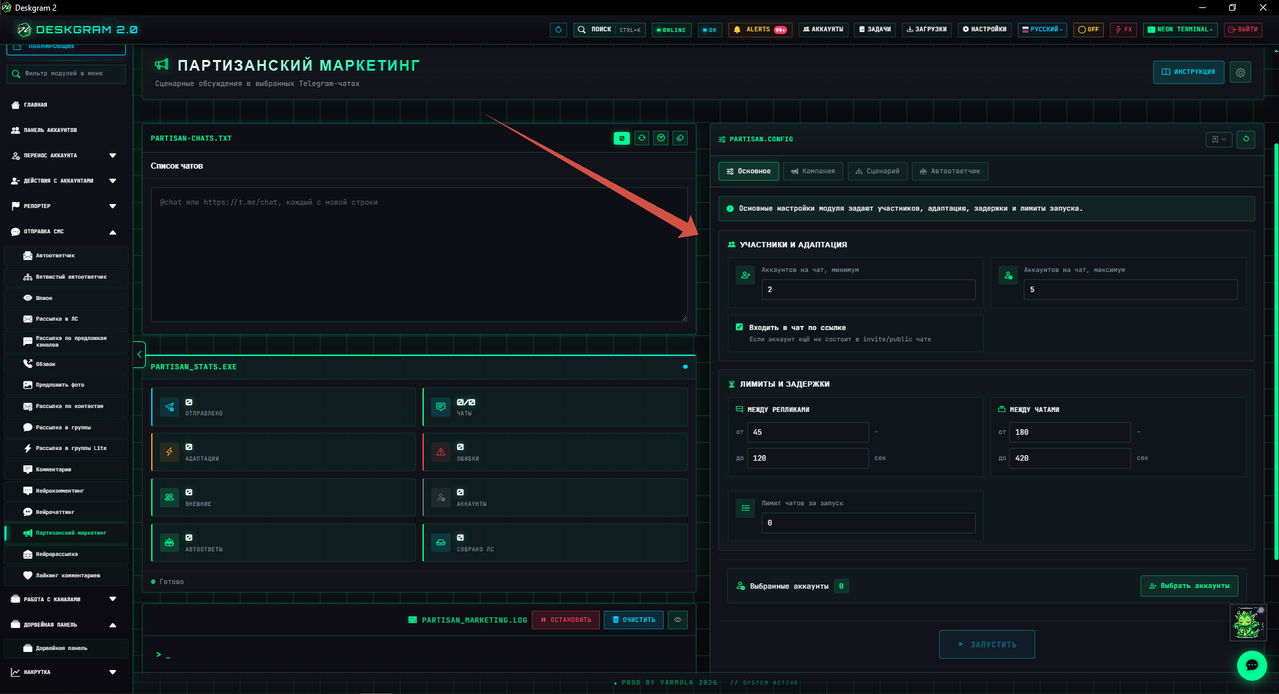
Task: Open the NEON TERMINAL theme dropdown
Action: [1180, 30]
